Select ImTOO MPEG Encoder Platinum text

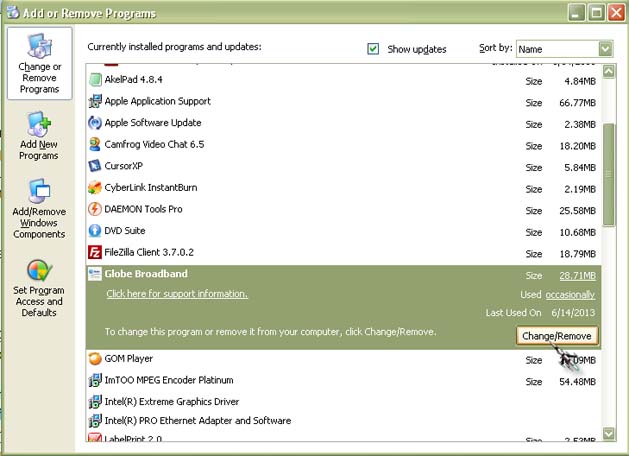pos(169,380)
